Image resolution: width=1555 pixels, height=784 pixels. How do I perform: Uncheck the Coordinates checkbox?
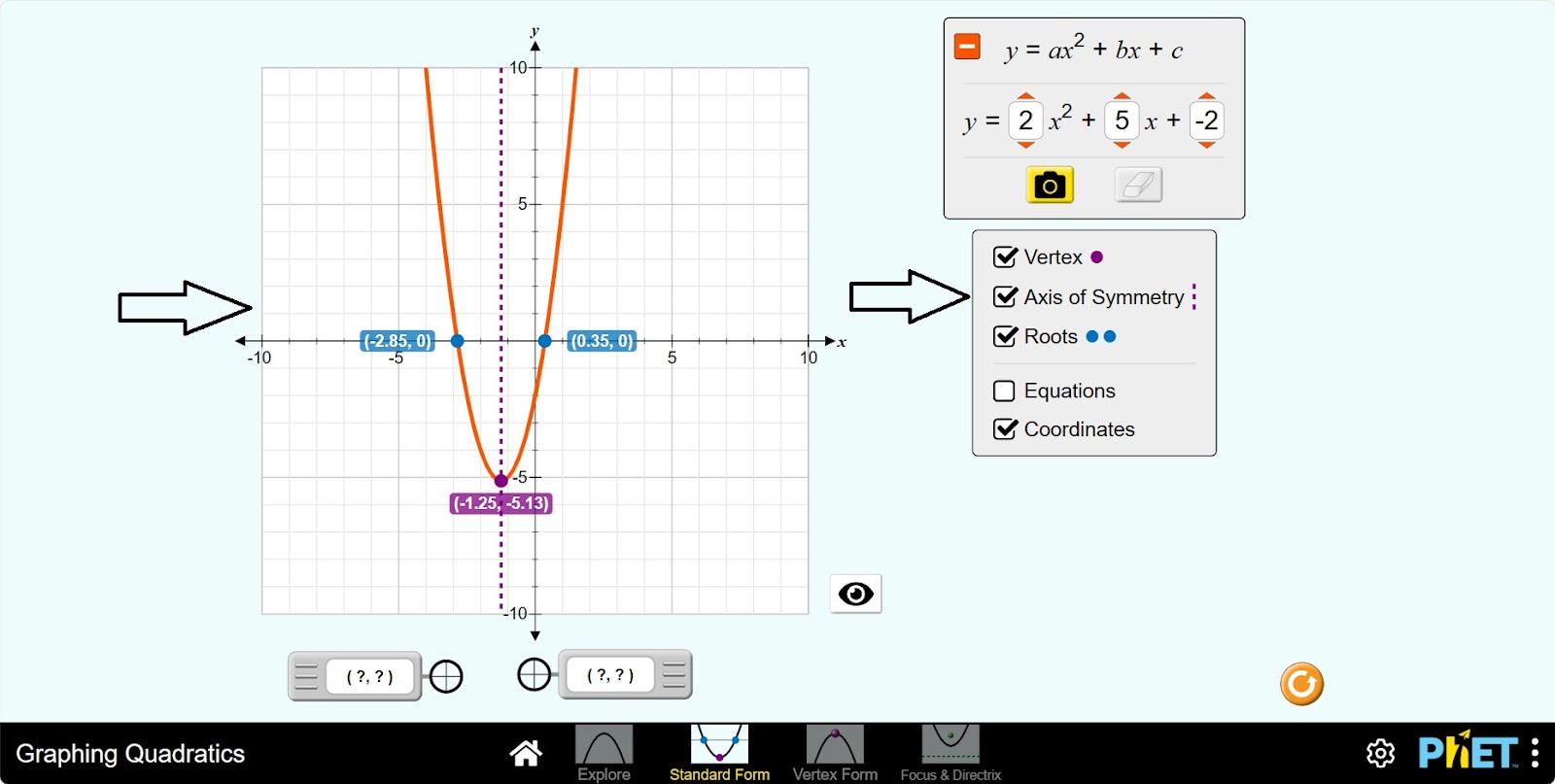coord(1005,429)
